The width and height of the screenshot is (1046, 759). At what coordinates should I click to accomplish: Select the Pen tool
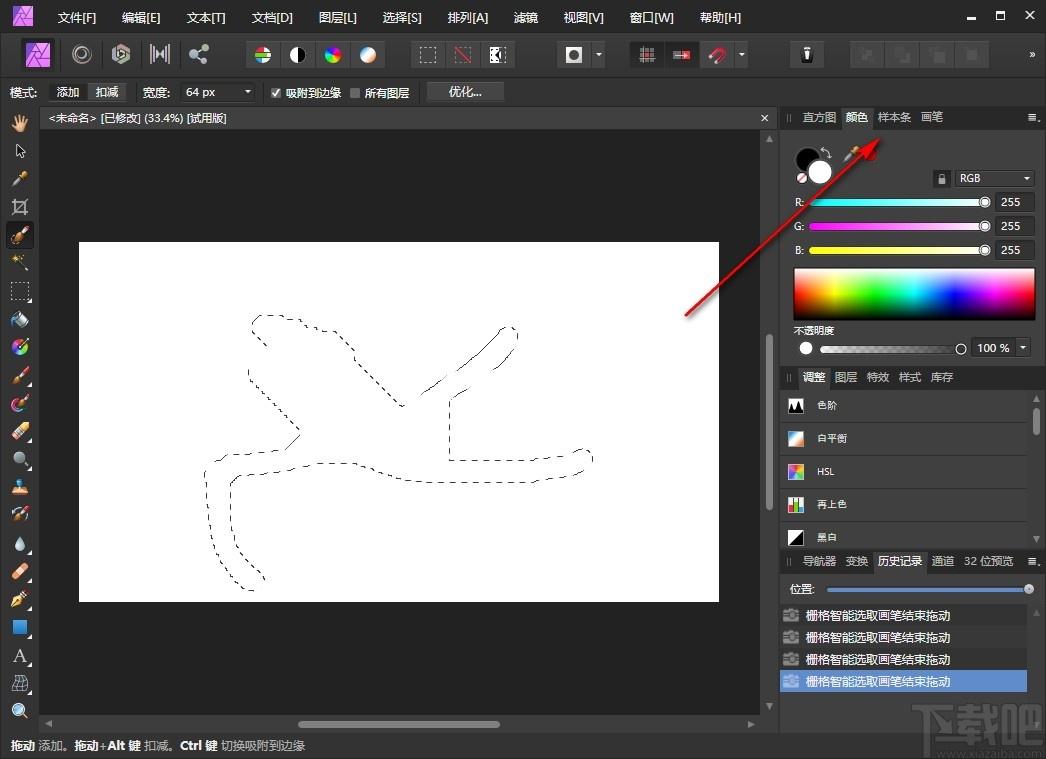[20, 599]
